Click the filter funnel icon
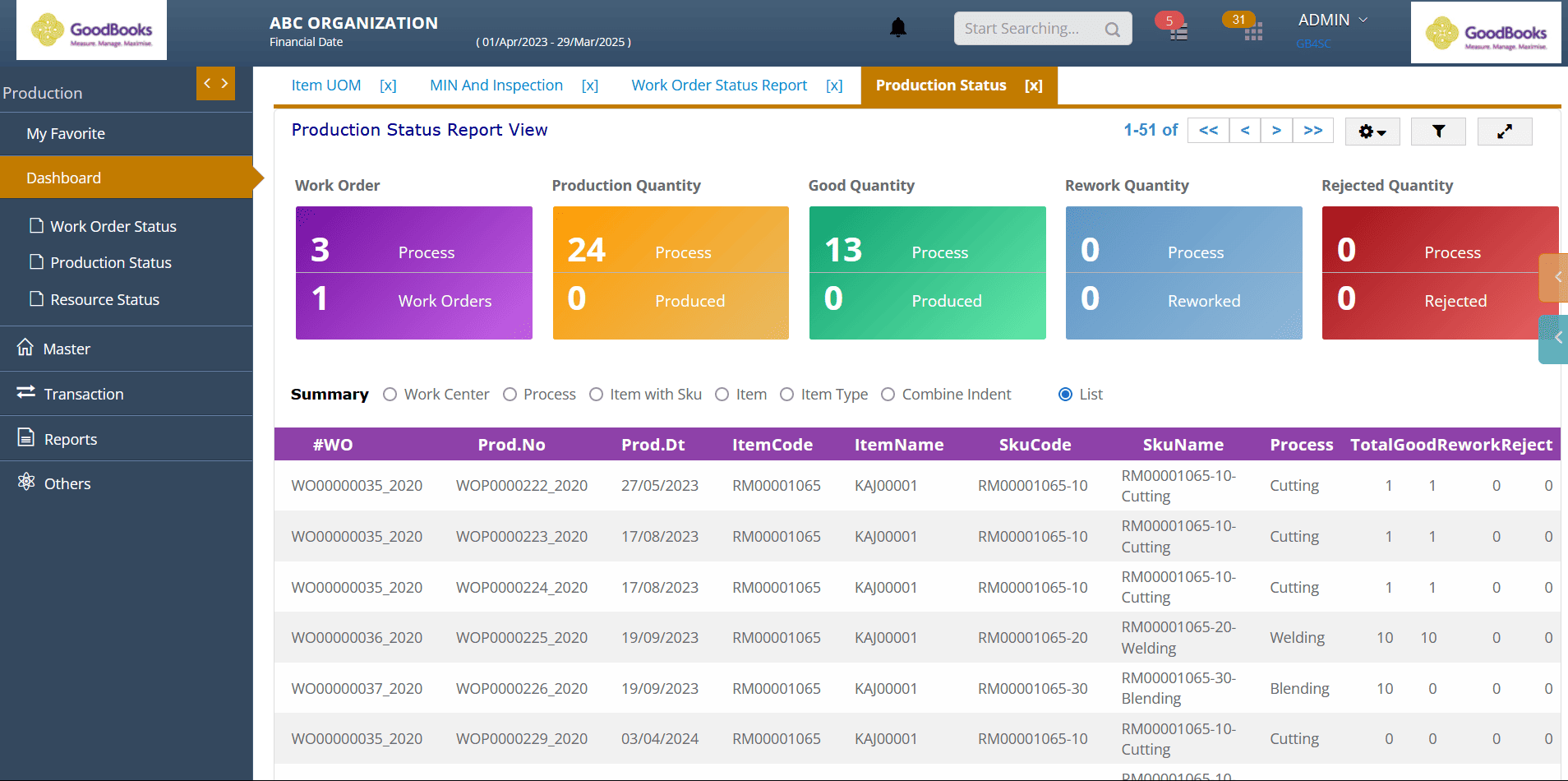This screenshot has width=1568, height=781. coord(1438,132)
